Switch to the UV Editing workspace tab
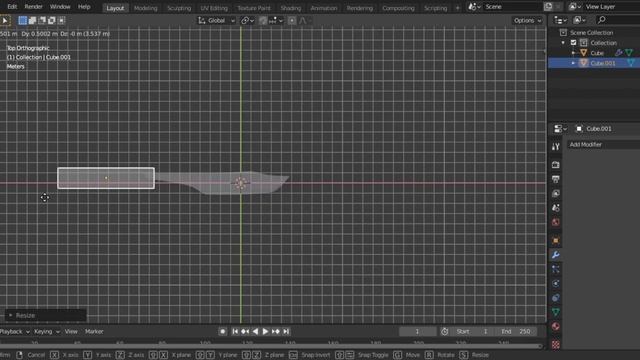 [214, 8]
